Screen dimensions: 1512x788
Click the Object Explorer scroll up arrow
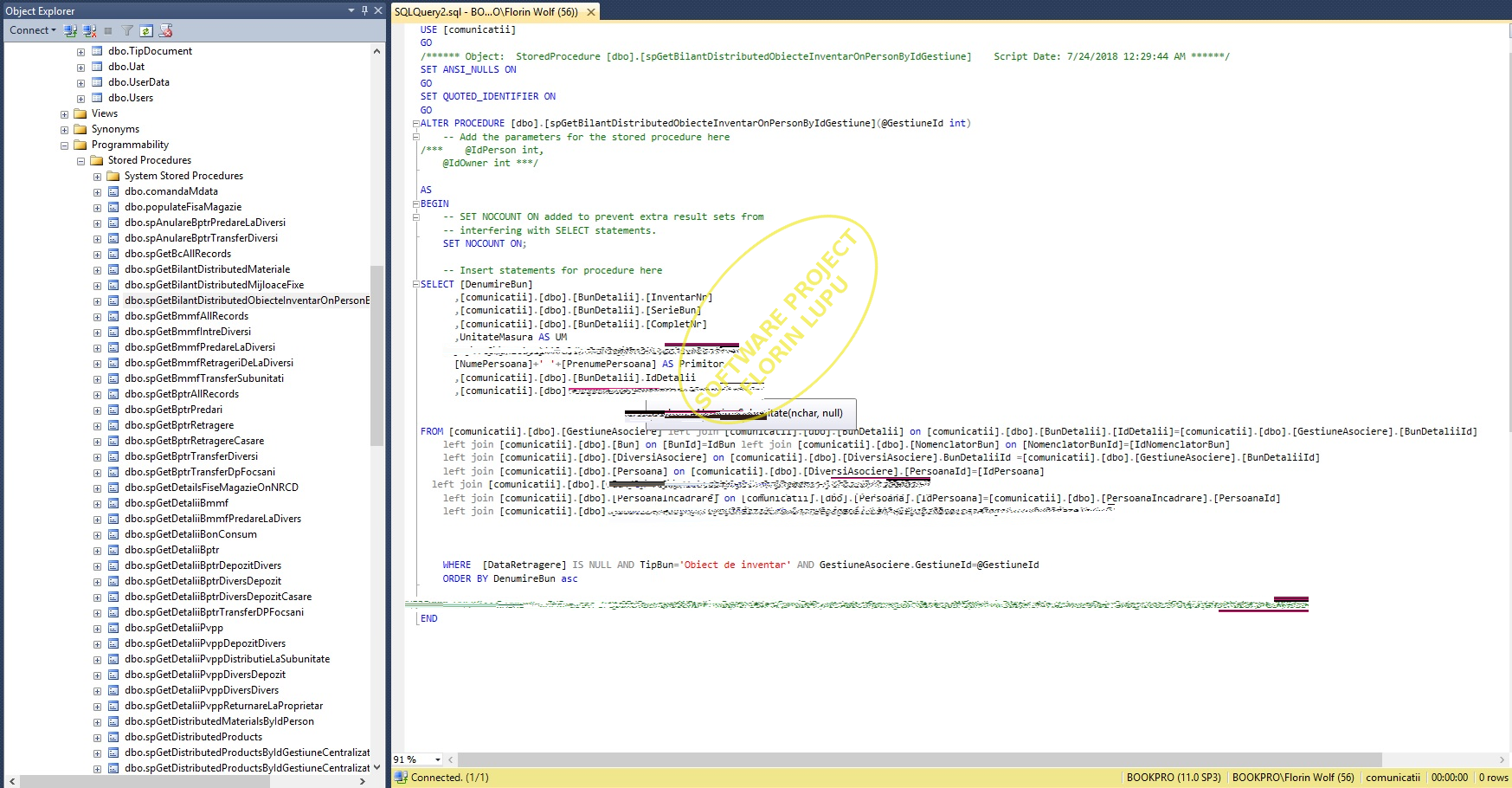(376, 51)
